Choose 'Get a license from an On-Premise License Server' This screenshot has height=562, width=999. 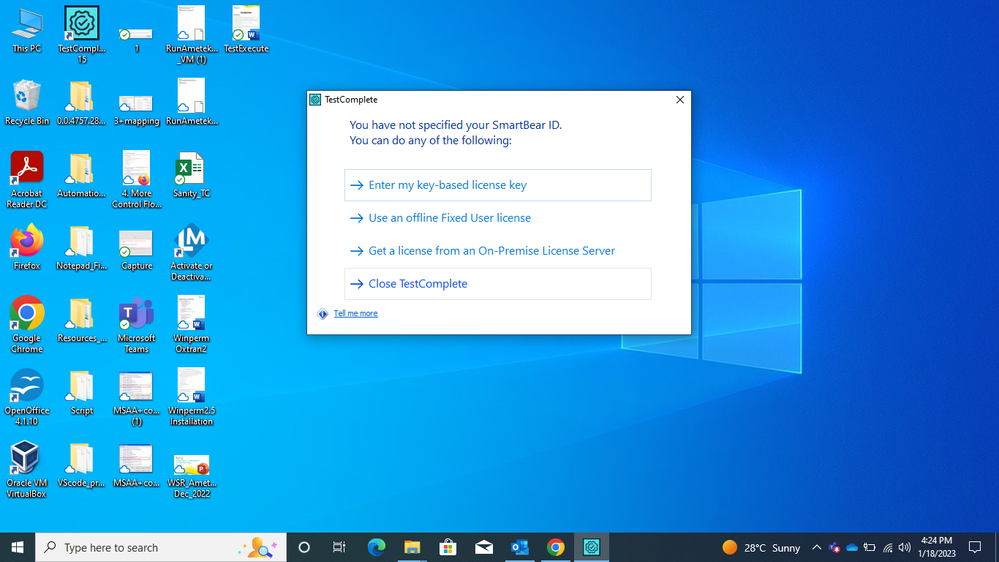491,251
